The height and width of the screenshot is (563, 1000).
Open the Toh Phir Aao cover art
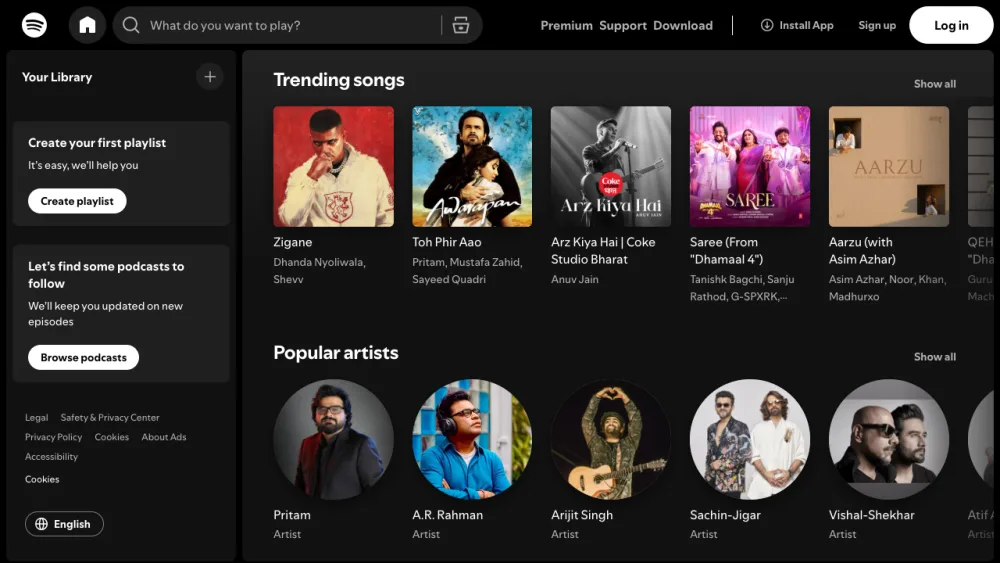472,166
